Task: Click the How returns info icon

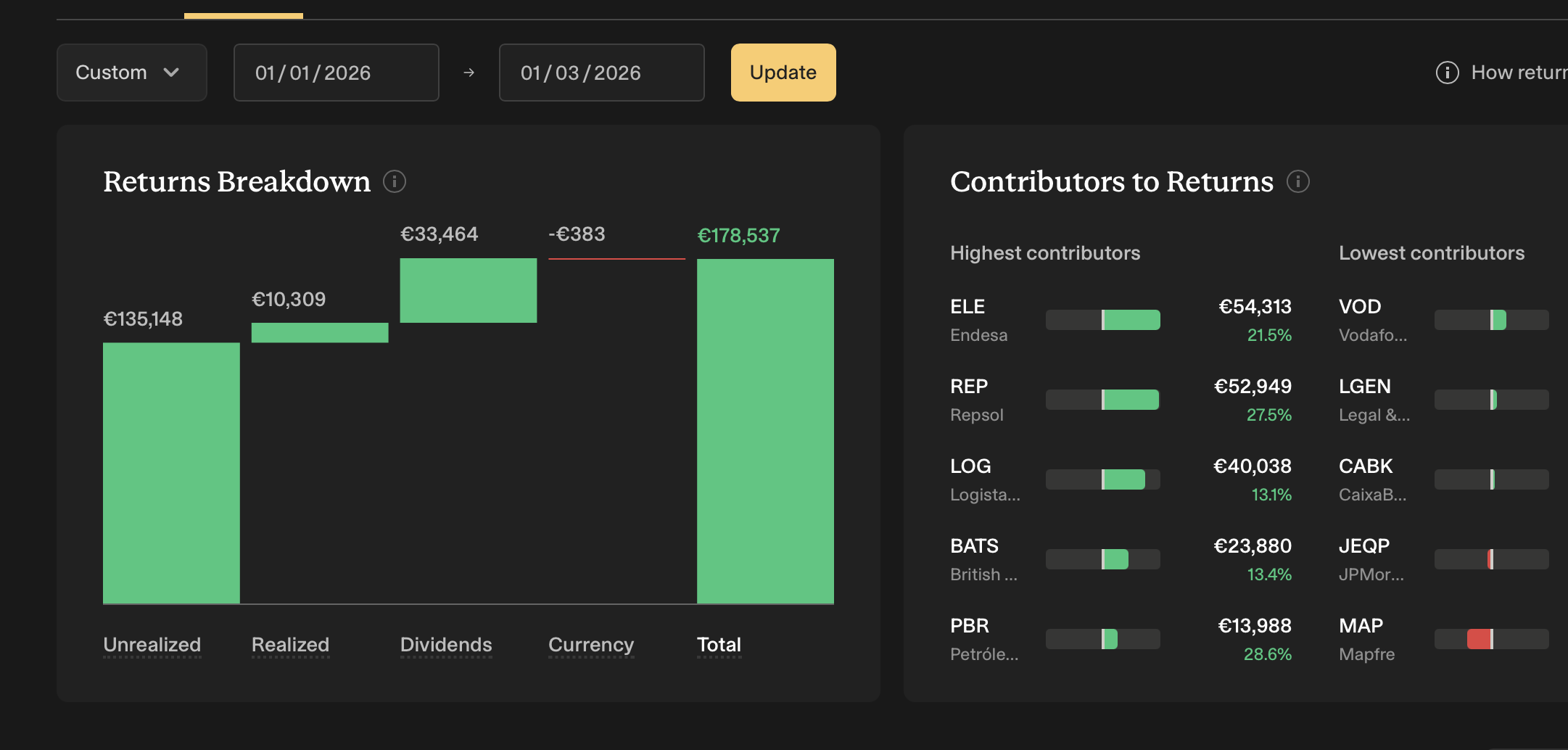Action: (1447, 73)
